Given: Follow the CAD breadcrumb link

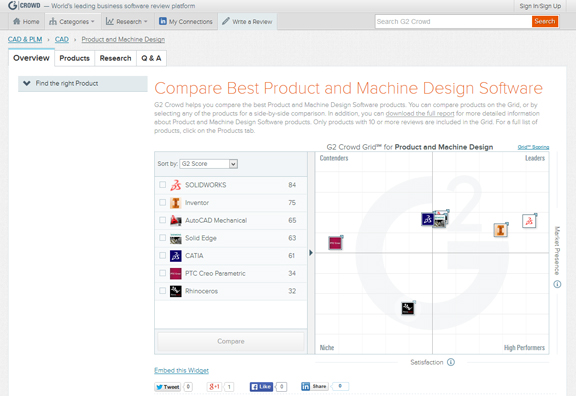Looking at the screenshot, I should click(62, 39).
